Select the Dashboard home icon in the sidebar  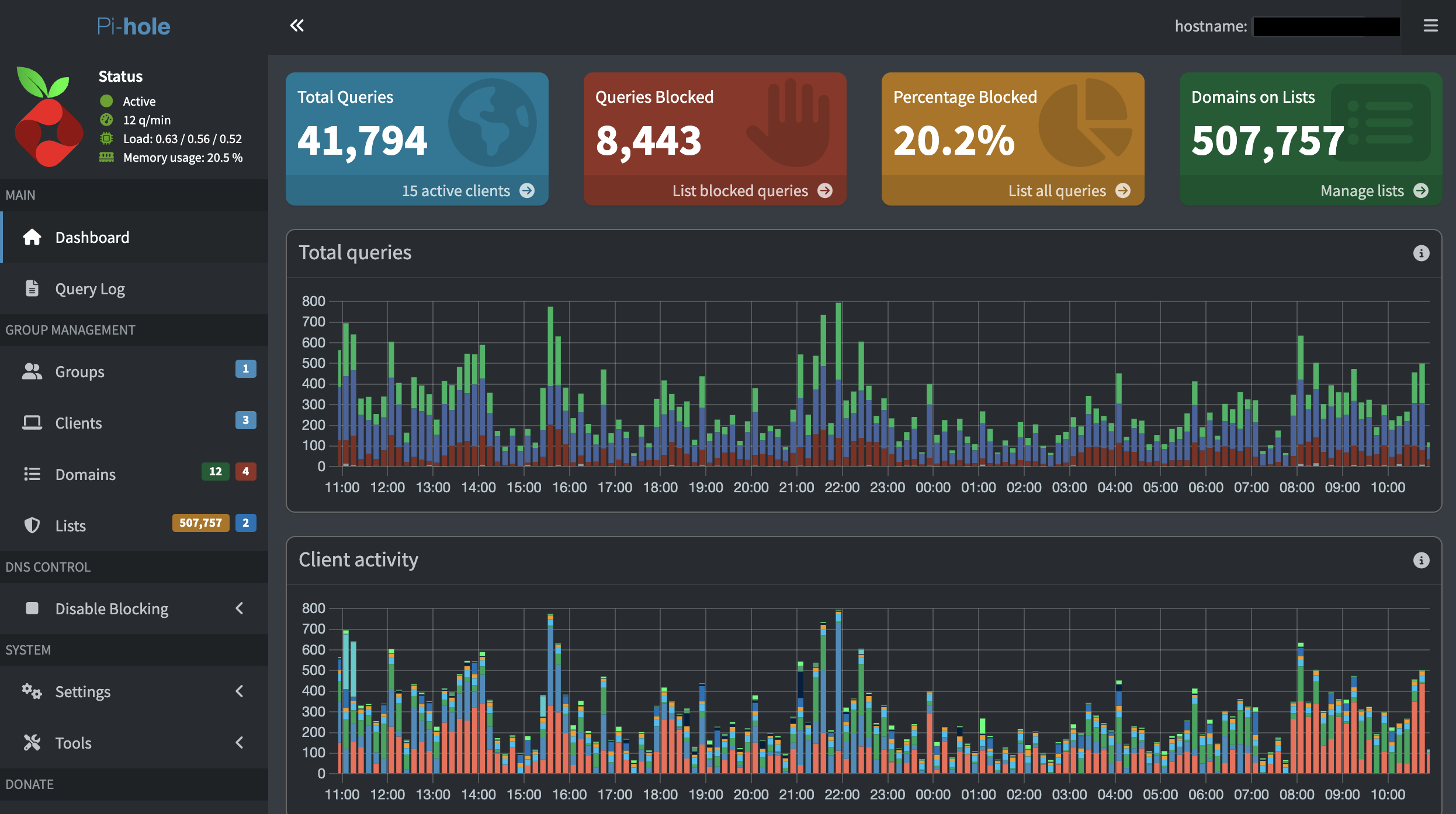coord(32,237)
